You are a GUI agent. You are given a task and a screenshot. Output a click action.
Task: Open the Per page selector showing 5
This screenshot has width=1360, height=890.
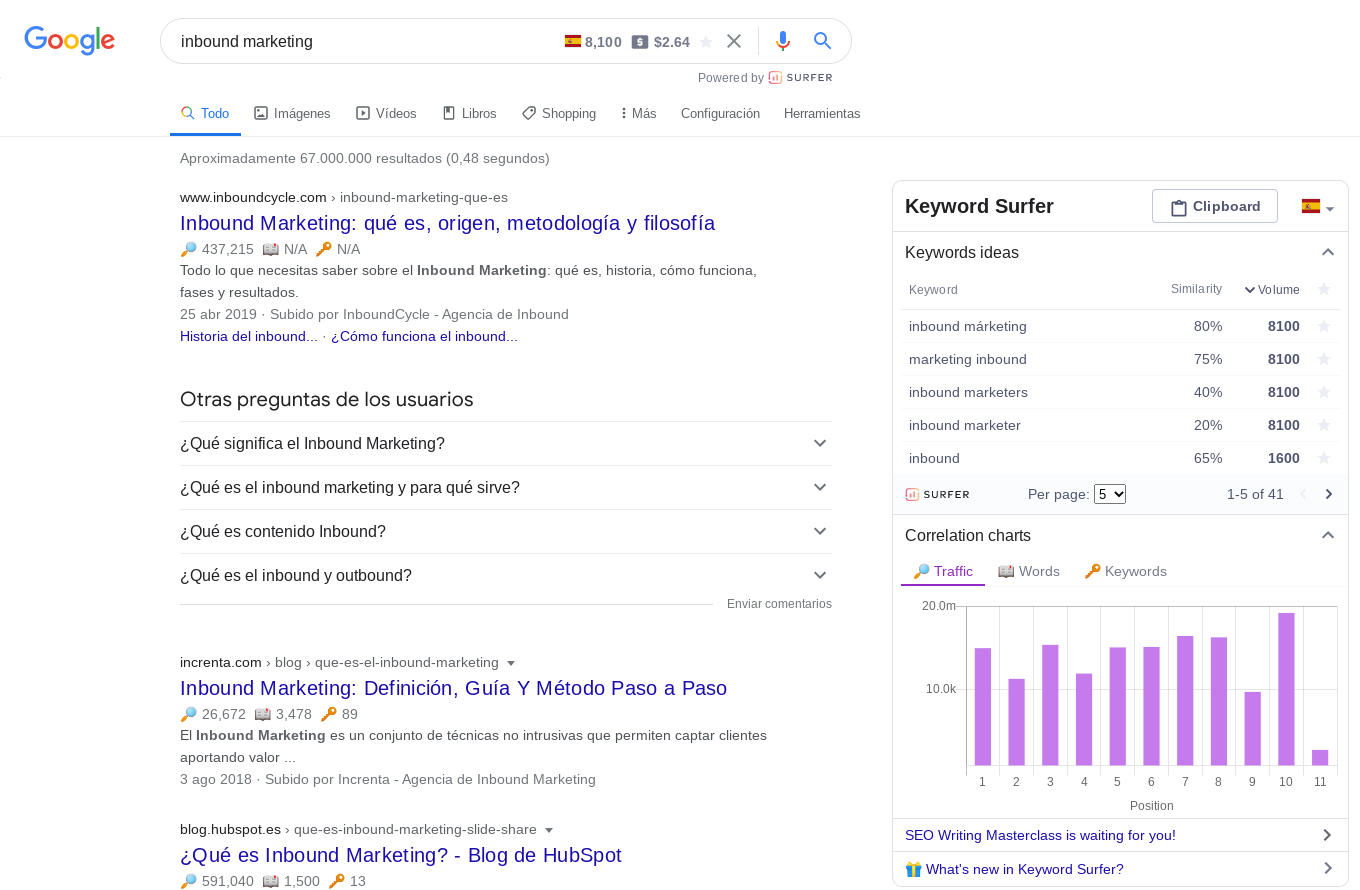coord(1110,494)
